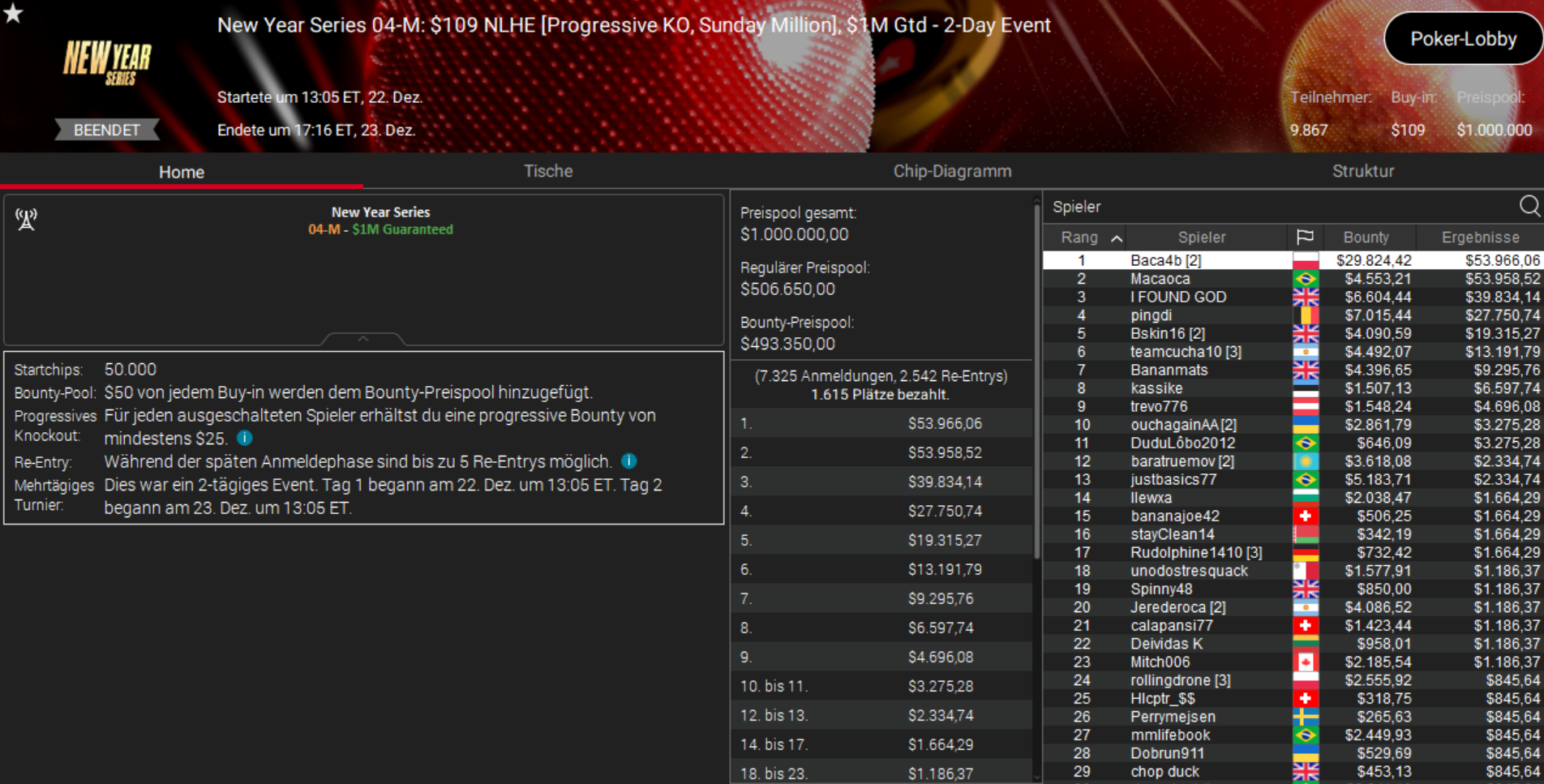Click bananajoe42's Swiss flag
The width and height of the screenshot is (1544, 784).
1306,516
